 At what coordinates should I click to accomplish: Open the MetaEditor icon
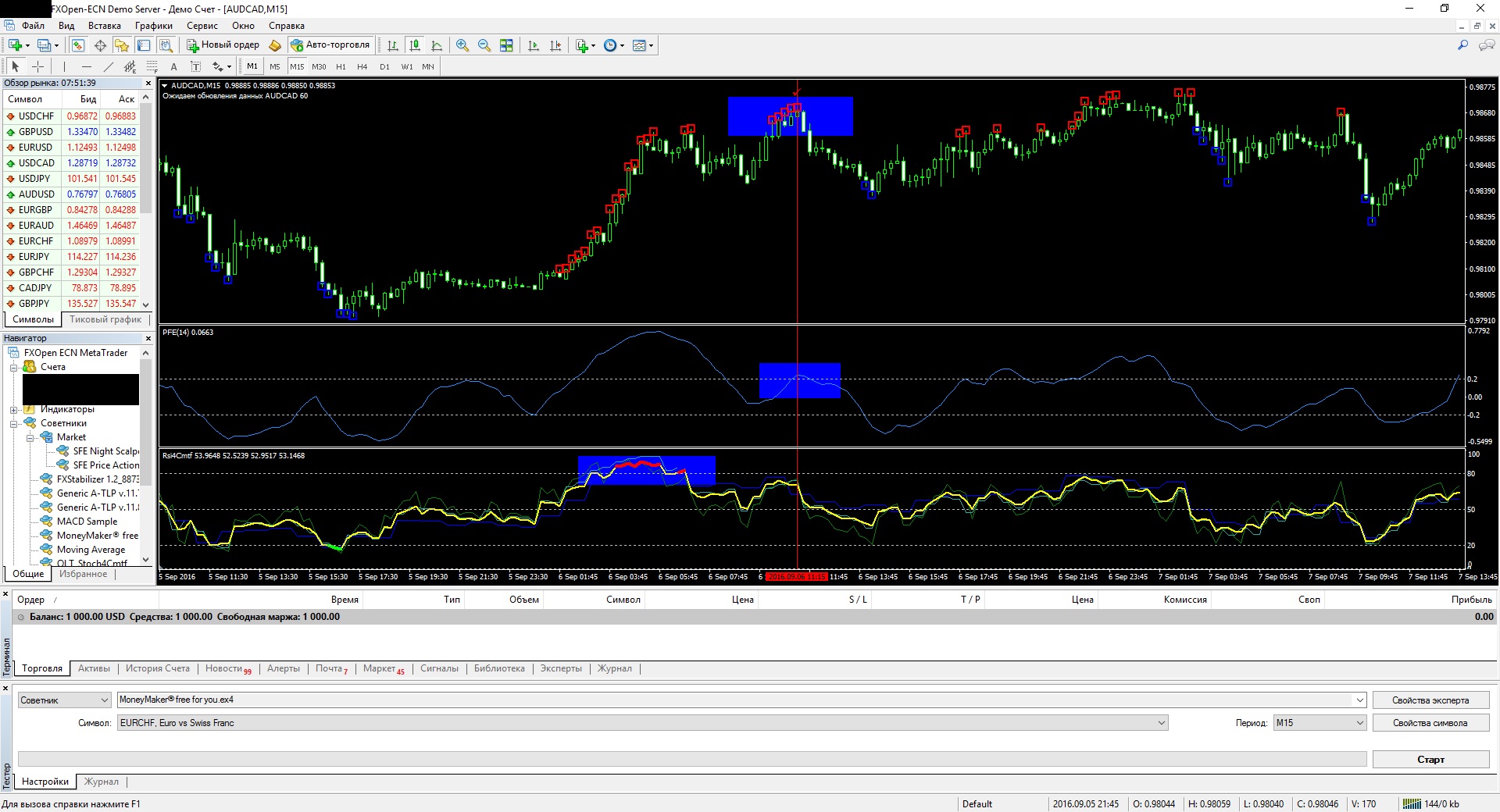click(x=275, y=45)
